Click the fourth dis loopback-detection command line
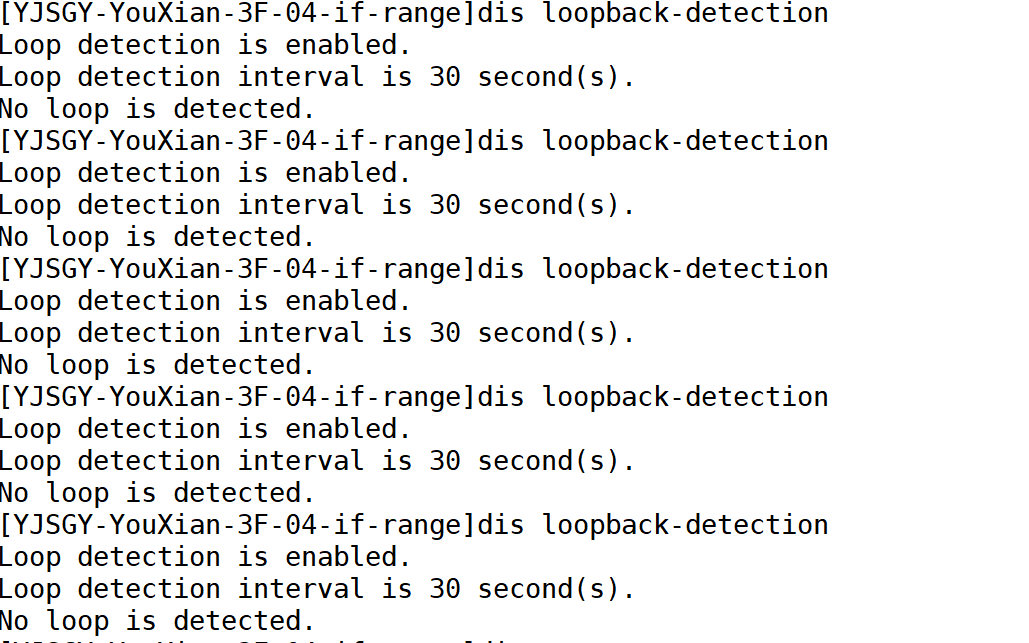This screenshot has width=1029, height=643. point(414,397)
